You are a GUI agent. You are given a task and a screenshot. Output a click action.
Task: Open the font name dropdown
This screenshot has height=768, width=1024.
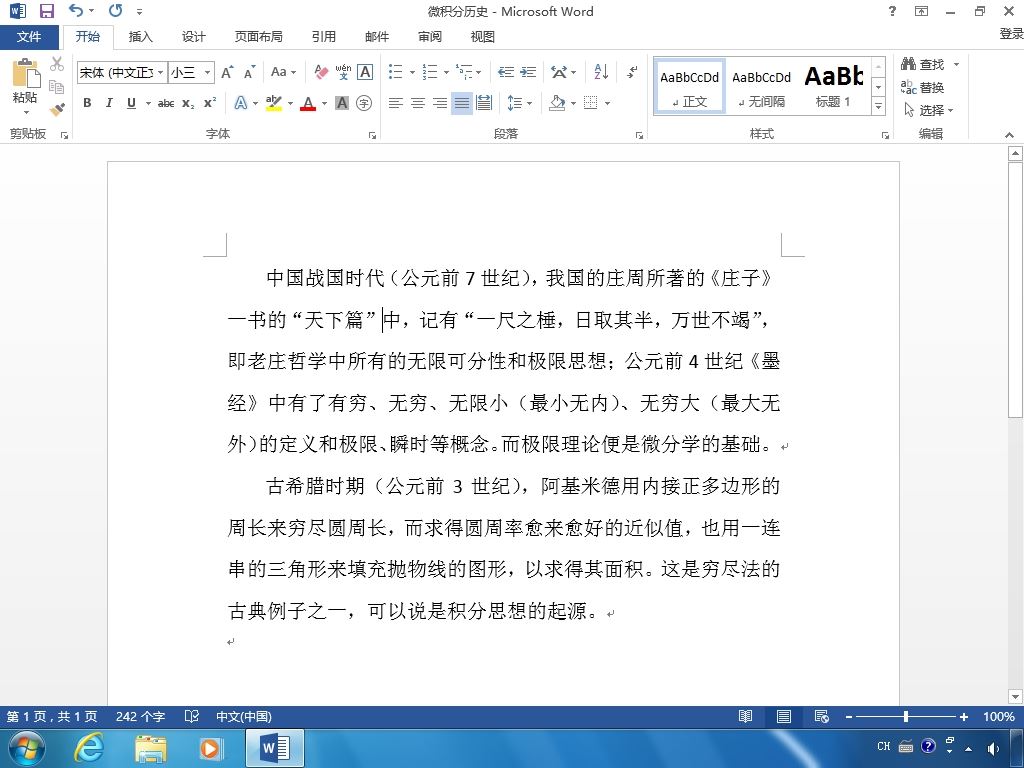pyautogui.click(x=160, y=72)
